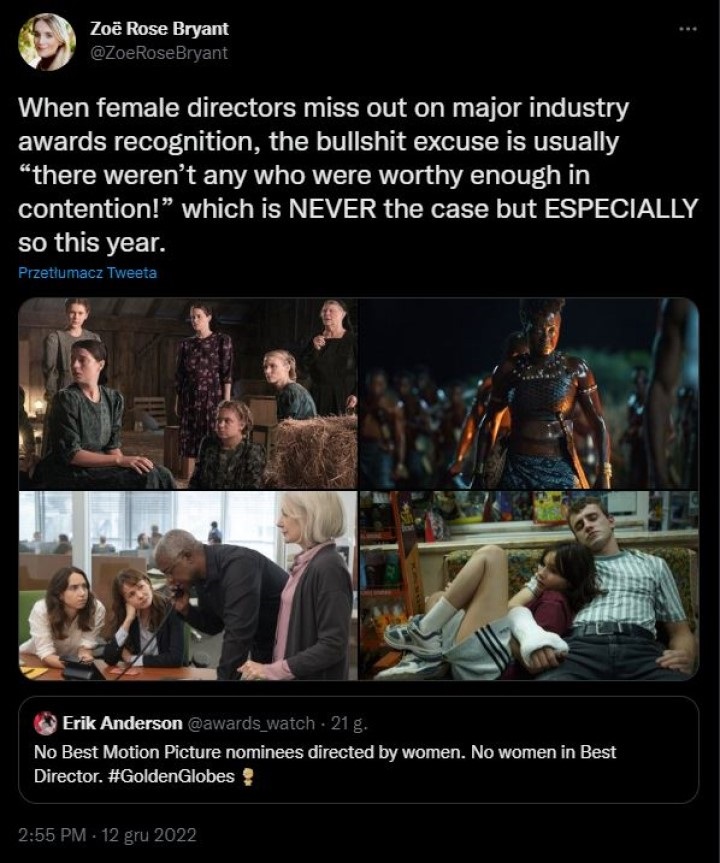The height and width of the screenshot is (863, 720).
Task: Select the word NEVER in the tweet
Action: 333,209
